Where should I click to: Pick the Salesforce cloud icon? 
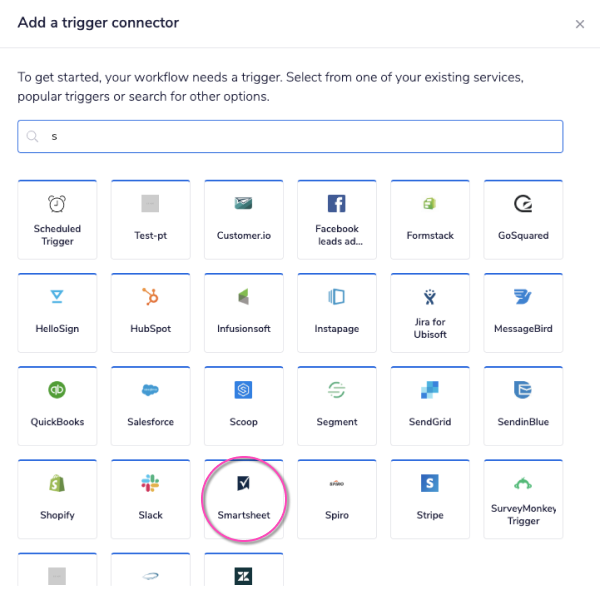point(150,390)
